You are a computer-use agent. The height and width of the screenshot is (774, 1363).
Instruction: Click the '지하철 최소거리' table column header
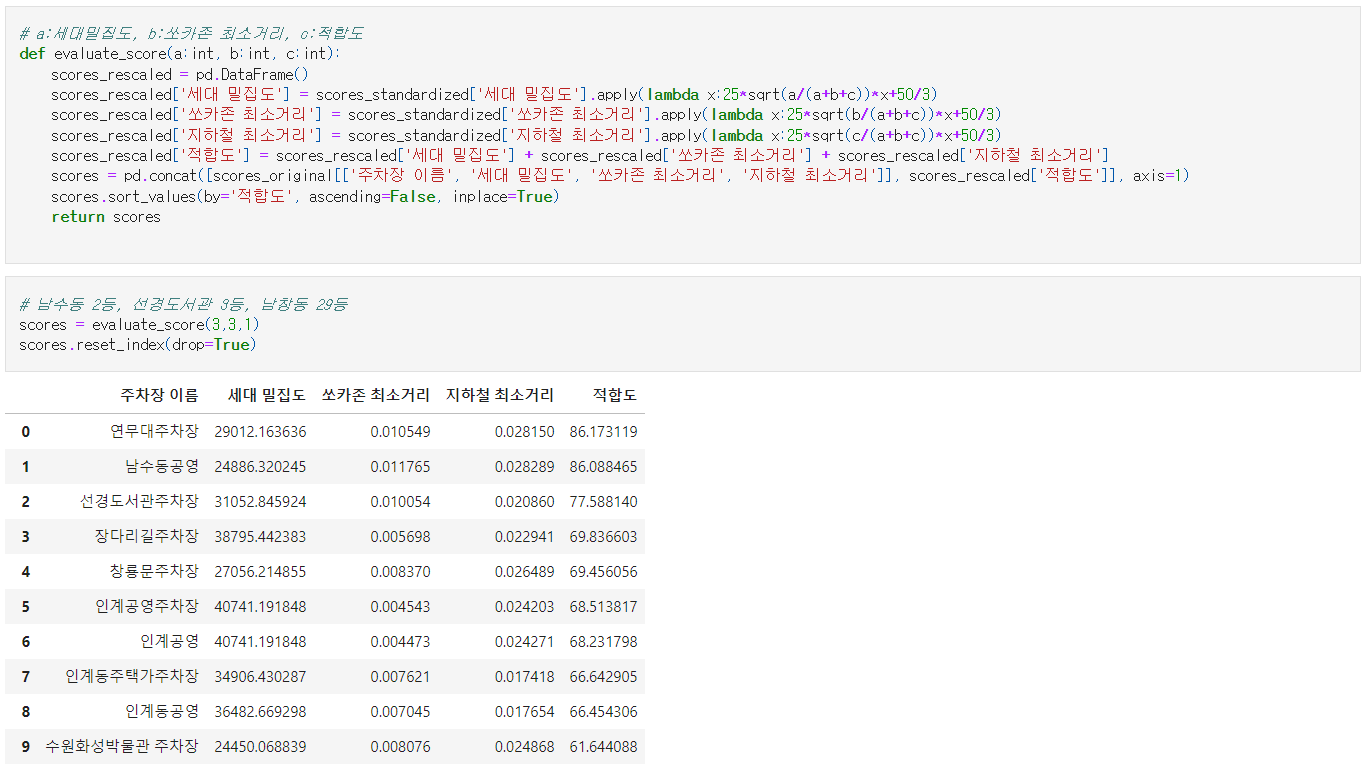(x=500, y=395)
